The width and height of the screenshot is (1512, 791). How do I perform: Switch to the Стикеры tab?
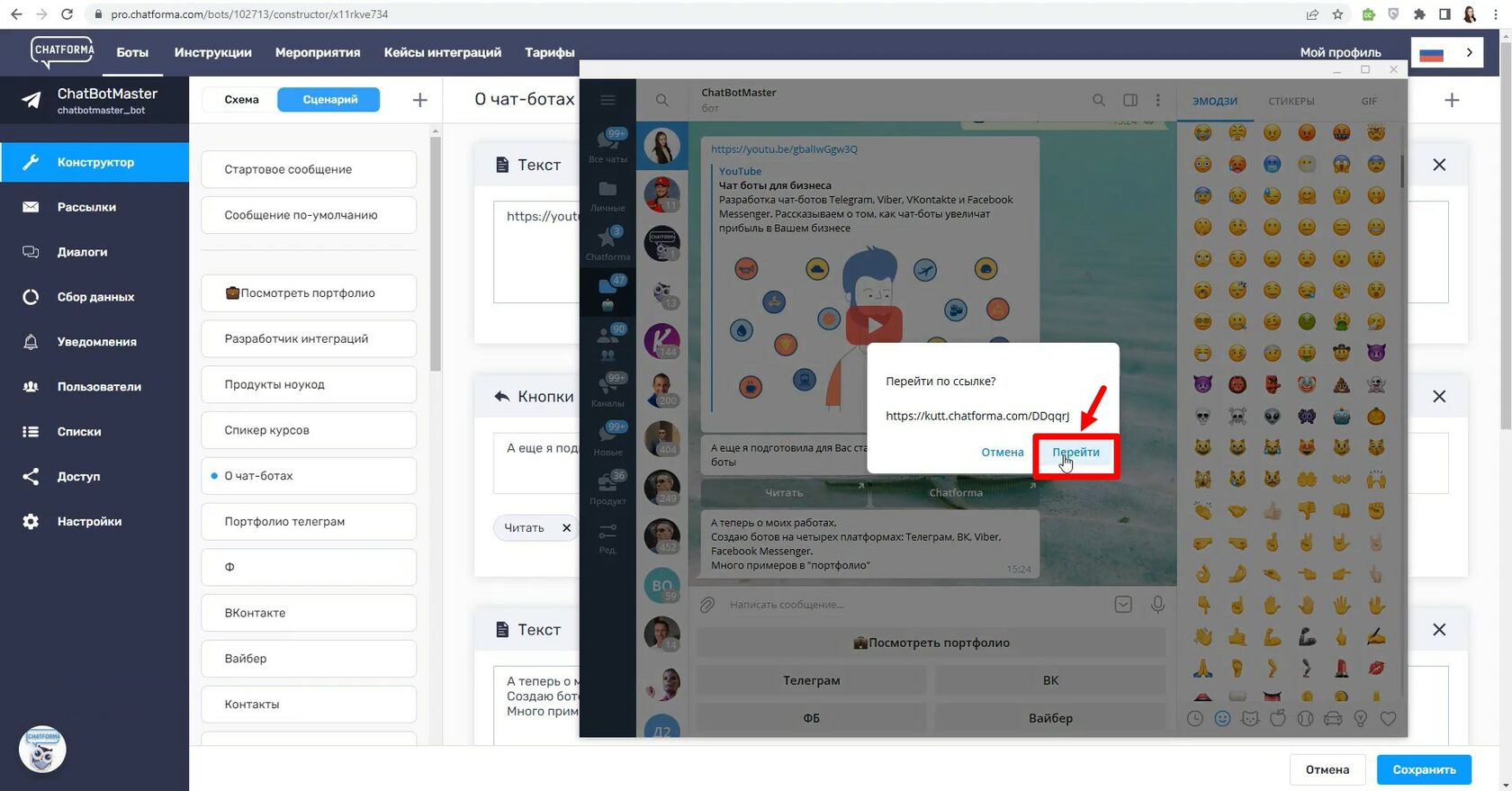pos(1291,101)
